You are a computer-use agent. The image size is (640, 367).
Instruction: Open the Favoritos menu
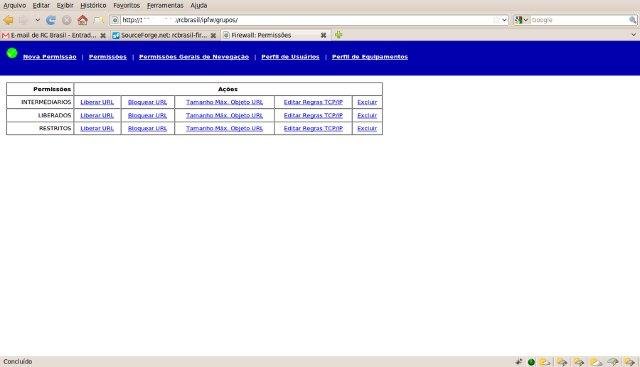(127, 5)
